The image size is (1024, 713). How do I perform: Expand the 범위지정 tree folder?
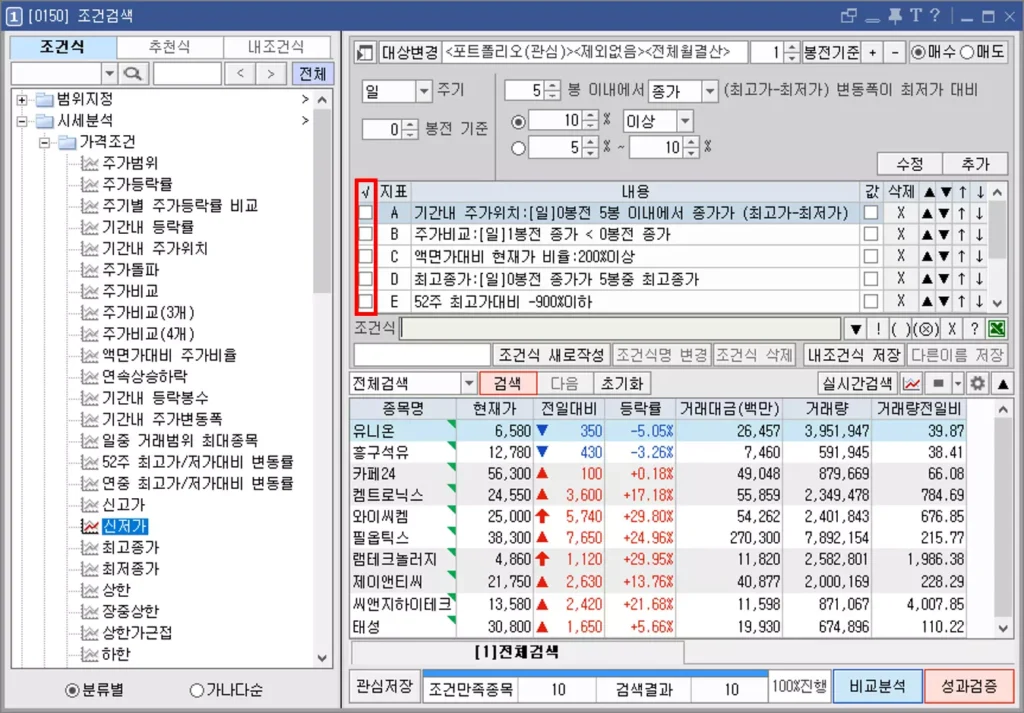click(22, 100)
